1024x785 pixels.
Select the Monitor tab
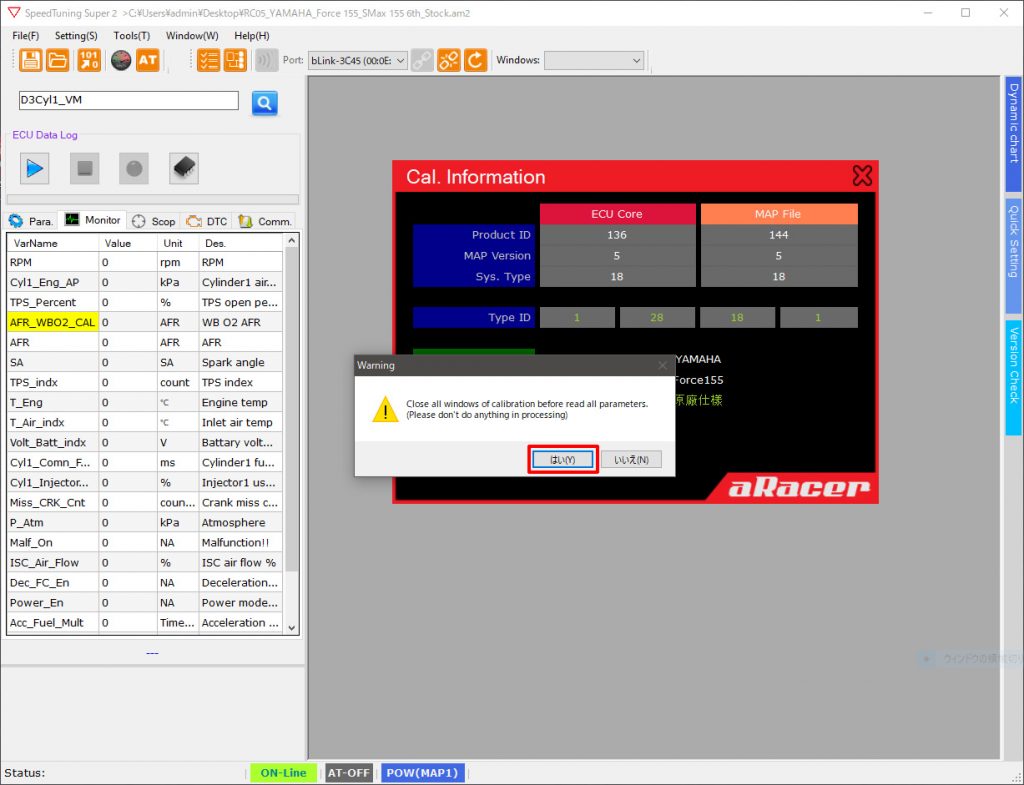click(x=93, y=220)
